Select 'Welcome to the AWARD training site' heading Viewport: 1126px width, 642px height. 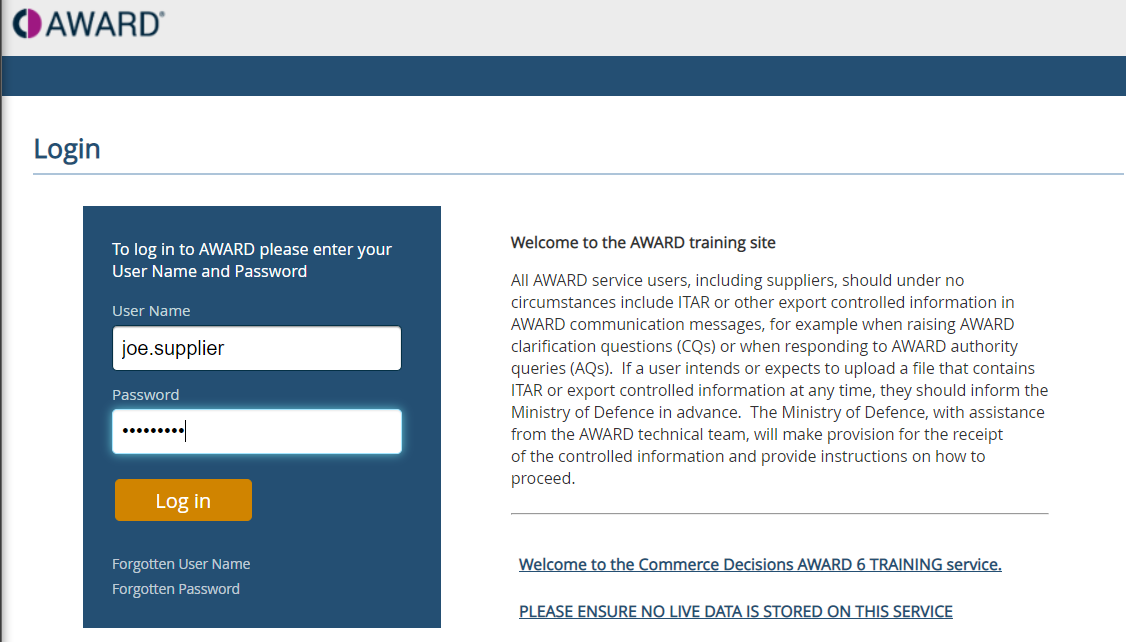pyautogui.click(x=643, y=243)
